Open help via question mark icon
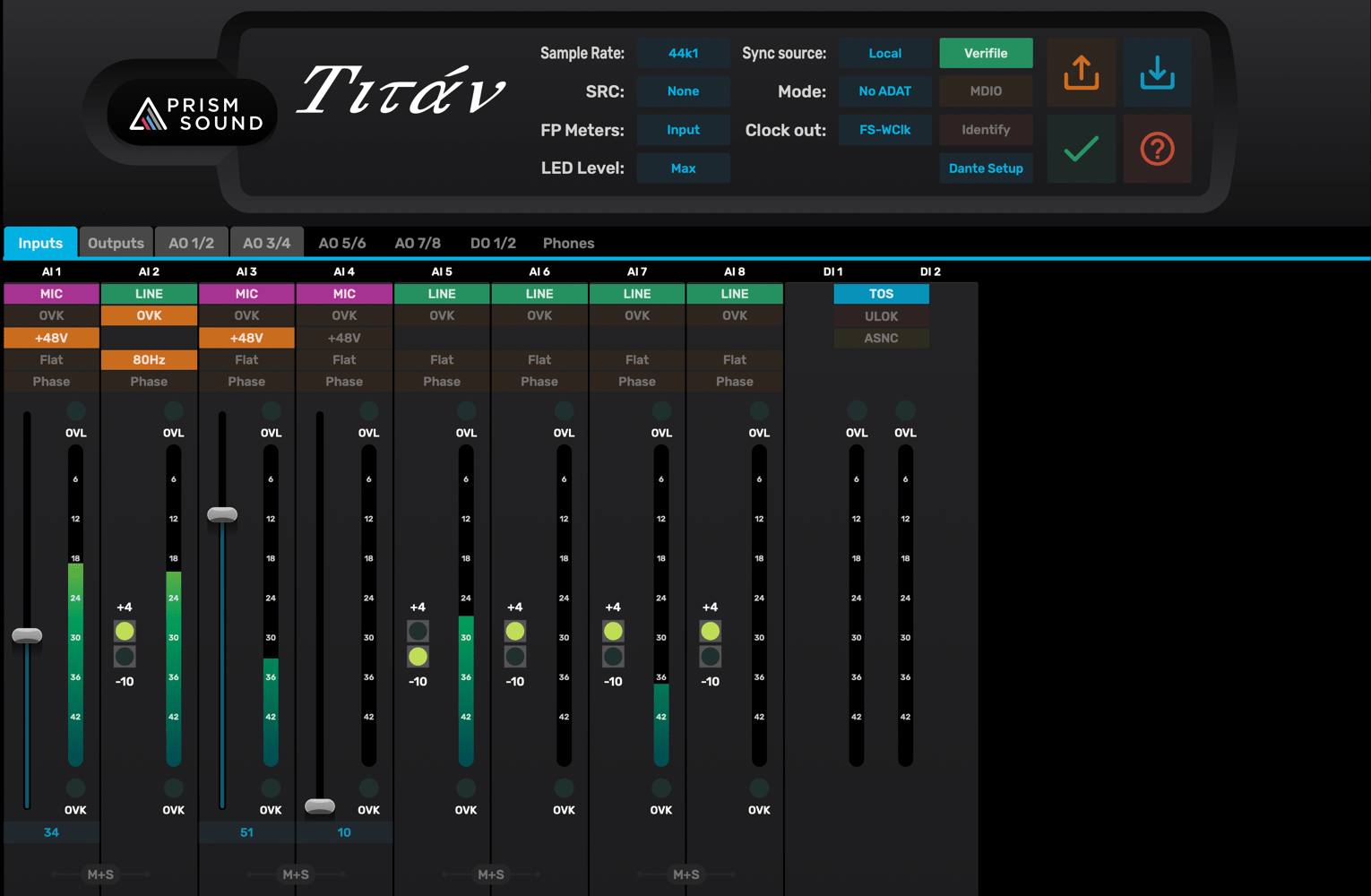The width and height of the screenshot is (1371, 896). click(x=1157, y=149)
